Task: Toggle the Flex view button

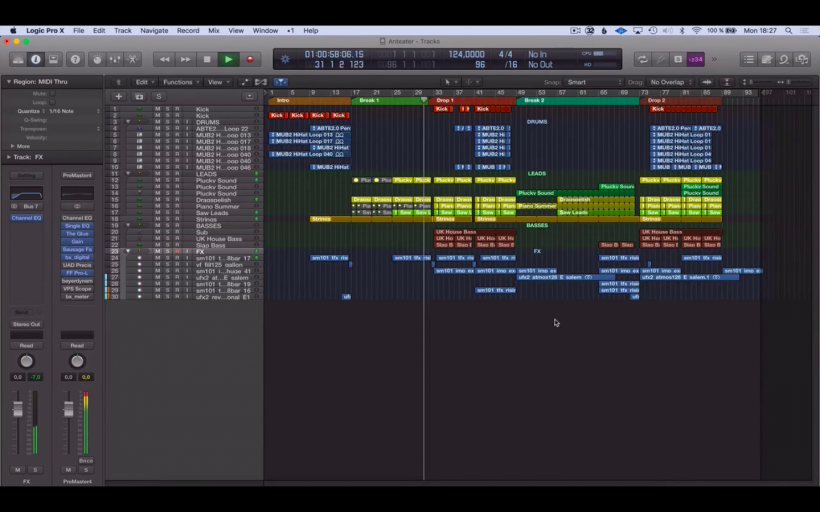Action: (260, 82)
